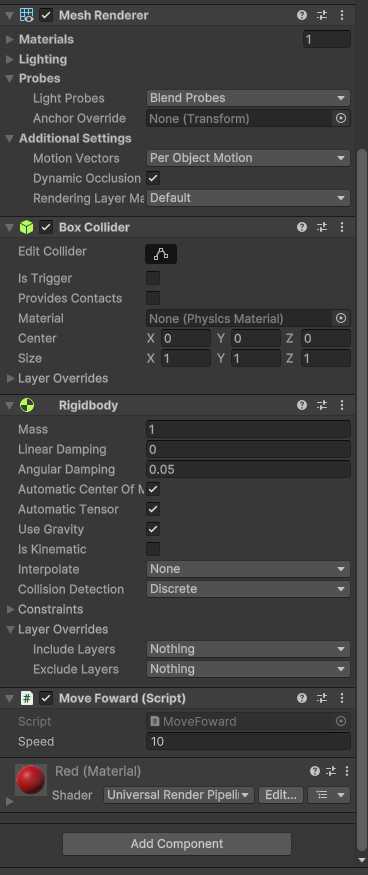This screenshot has height=875, width=368.
Task: Open Move Foward script help icon
Action: (x=302, y=698)
